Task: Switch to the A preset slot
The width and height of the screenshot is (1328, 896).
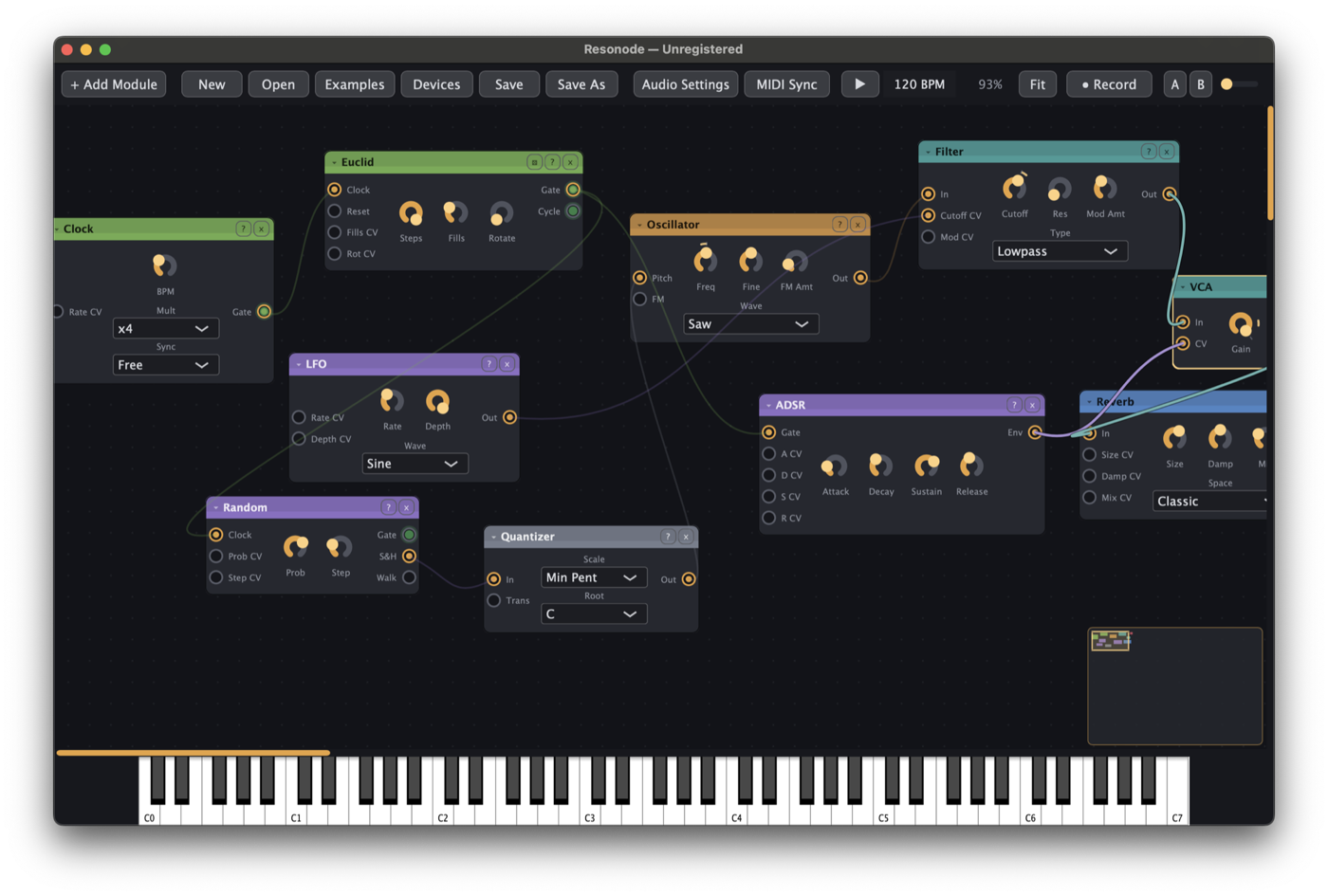Action: [x=1174, y=84]
